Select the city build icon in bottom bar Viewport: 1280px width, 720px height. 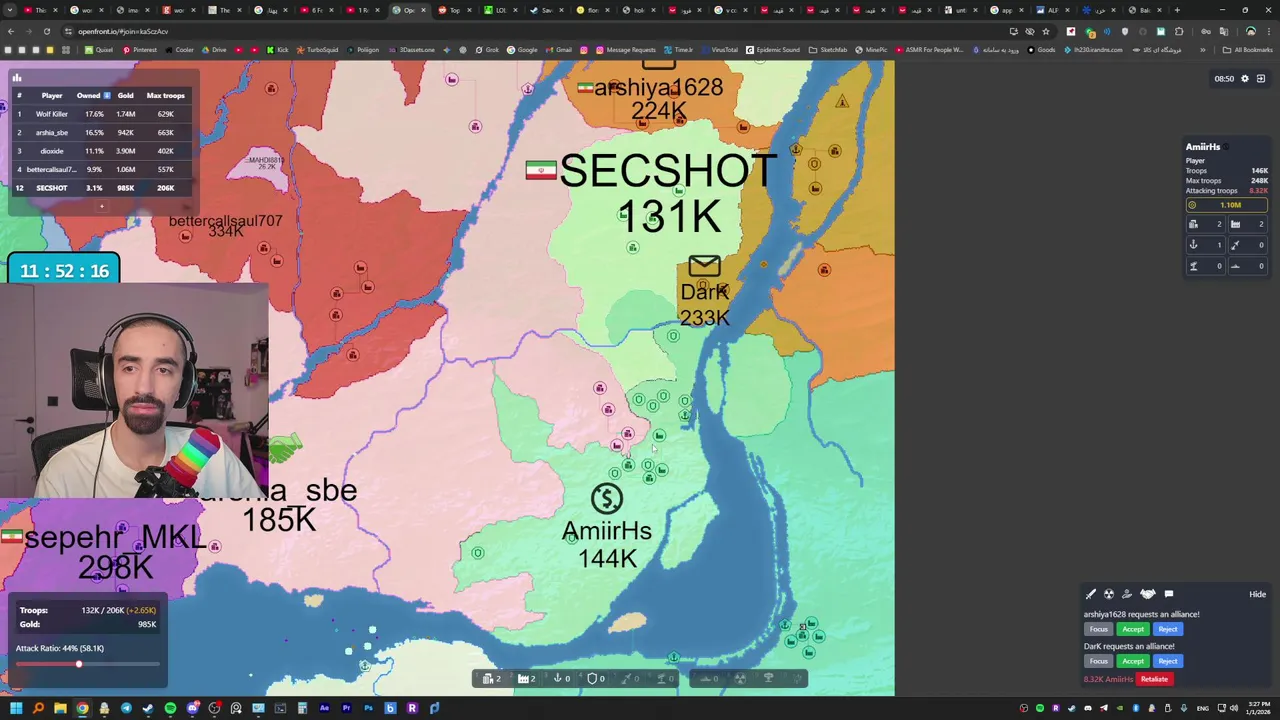pyautogui.click(x=488, y=678)
